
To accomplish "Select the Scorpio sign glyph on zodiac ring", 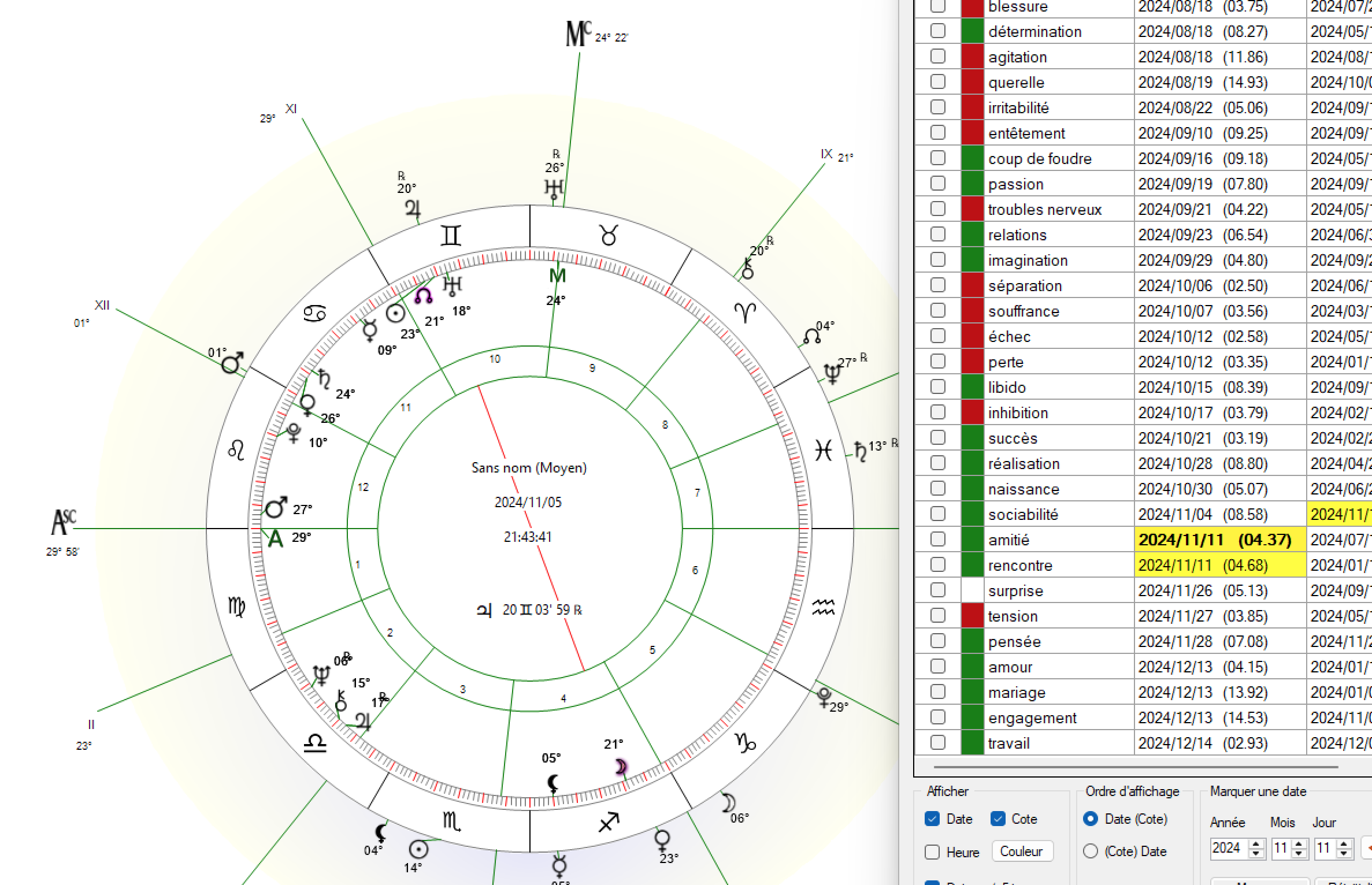I will point(451,821).
